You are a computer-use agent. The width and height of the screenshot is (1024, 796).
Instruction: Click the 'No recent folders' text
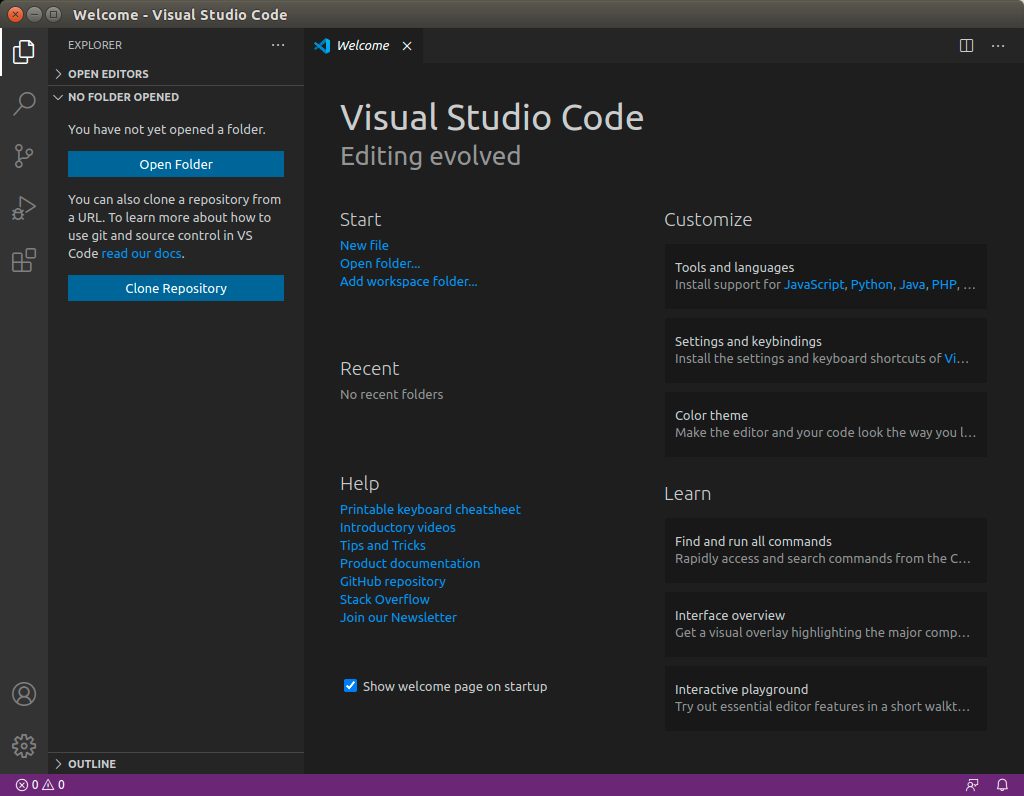click(391, 394)
